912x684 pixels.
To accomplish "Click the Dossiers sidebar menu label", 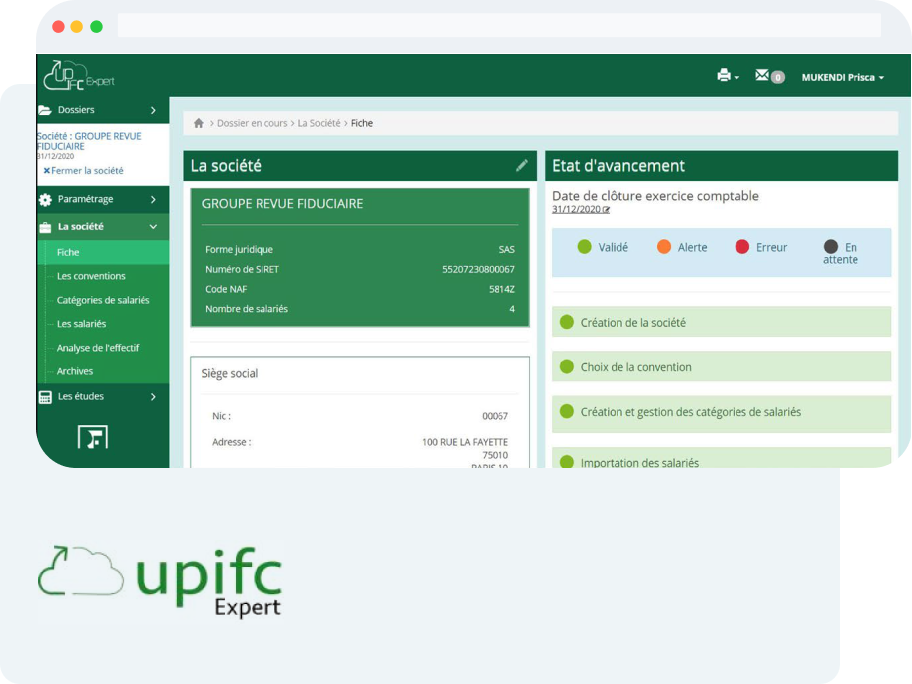I will coord(76,110).
